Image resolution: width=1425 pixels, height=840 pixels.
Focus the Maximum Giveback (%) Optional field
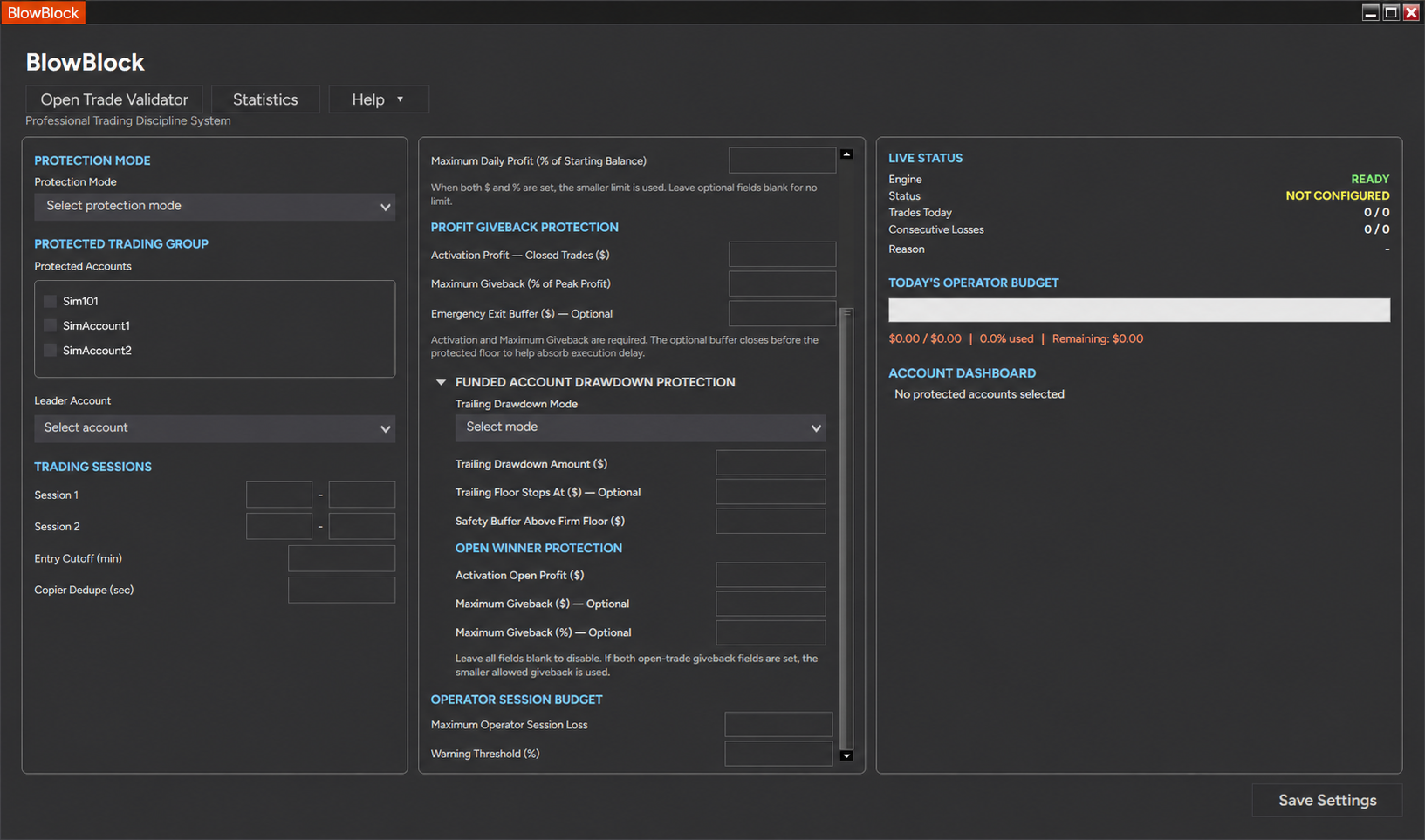pyautogui.click(x=771, y=632)
